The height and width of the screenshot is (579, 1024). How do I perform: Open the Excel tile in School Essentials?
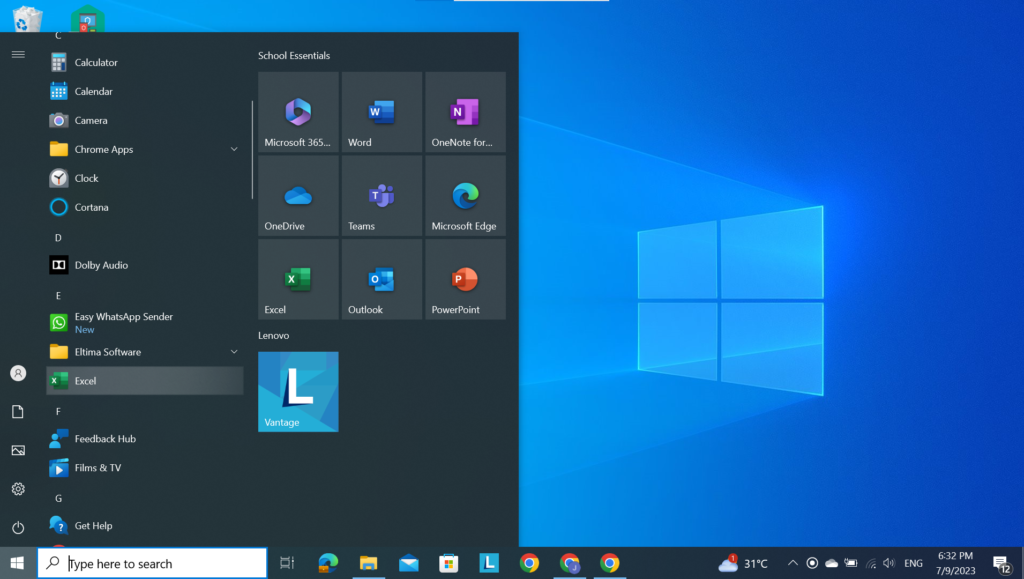pos(298,279)
